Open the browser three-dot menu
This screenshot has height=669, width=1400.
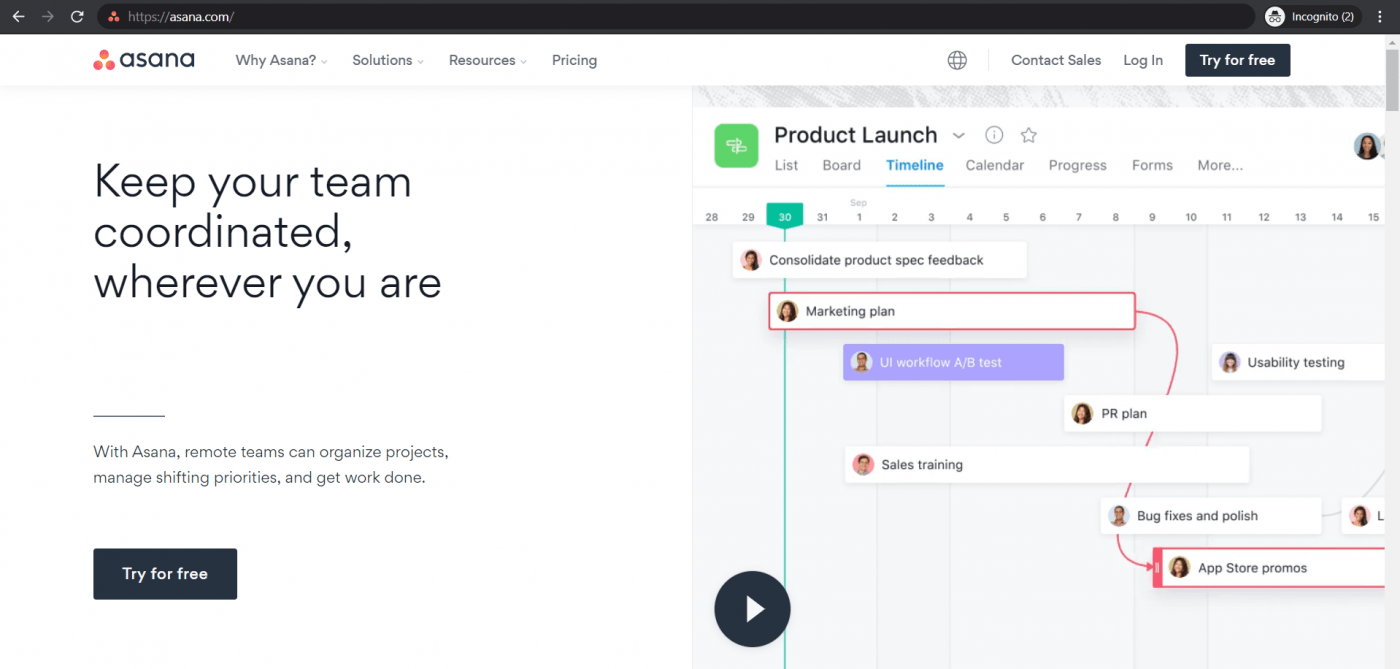1380,17
